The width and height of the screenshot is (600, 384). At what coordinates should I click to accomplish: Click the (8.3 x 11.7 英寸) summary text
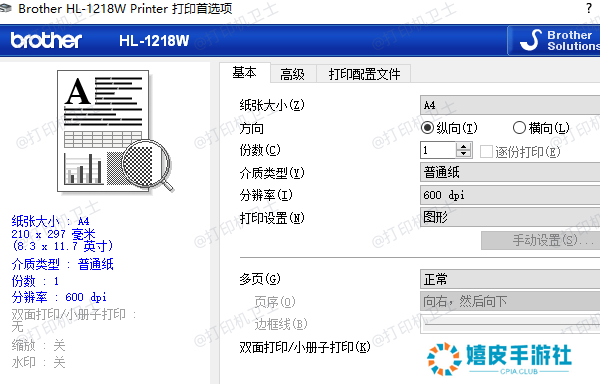63,246
